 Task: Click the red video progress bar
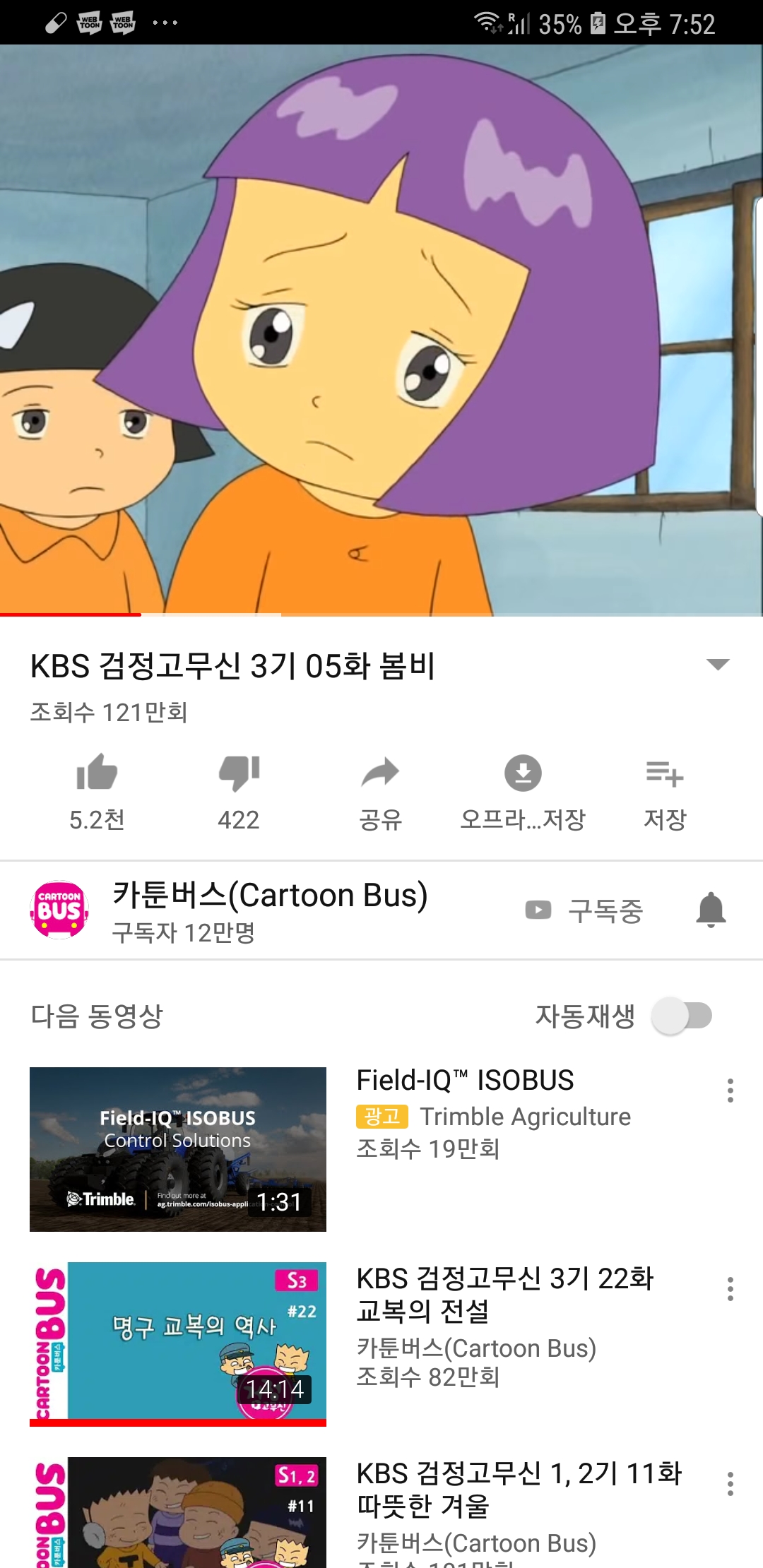[x=71, y=614]
